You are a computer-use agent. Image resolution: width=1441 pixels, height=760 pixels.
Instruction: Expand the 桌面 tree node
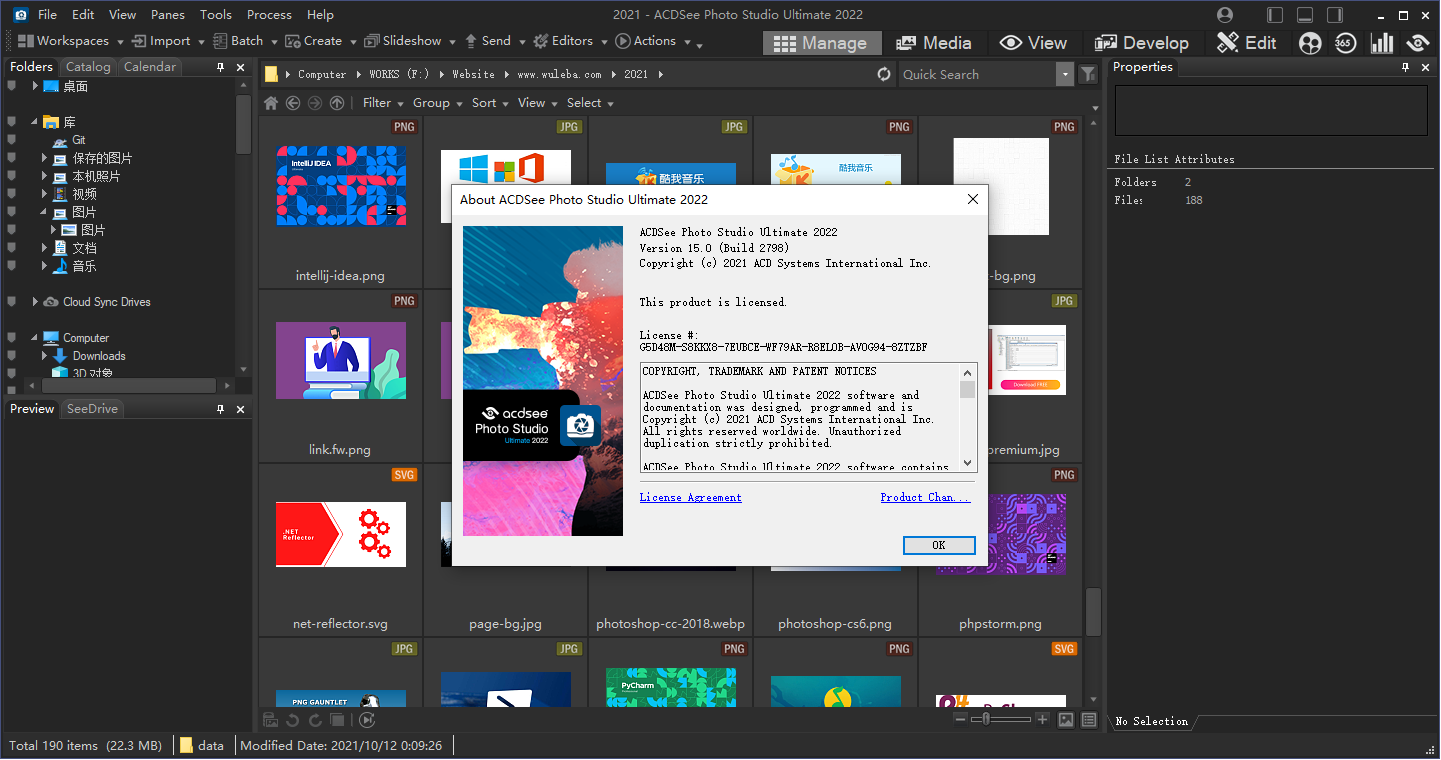[x=35, y=86]
